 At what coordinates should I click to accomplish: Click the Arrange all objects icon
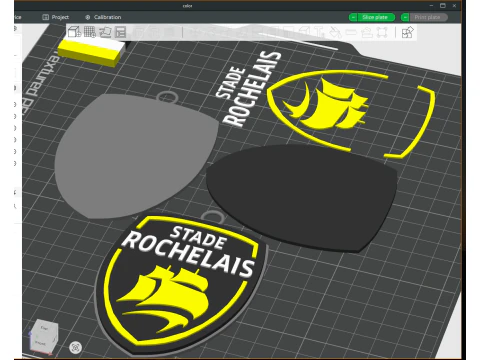[x=120, y=32]
